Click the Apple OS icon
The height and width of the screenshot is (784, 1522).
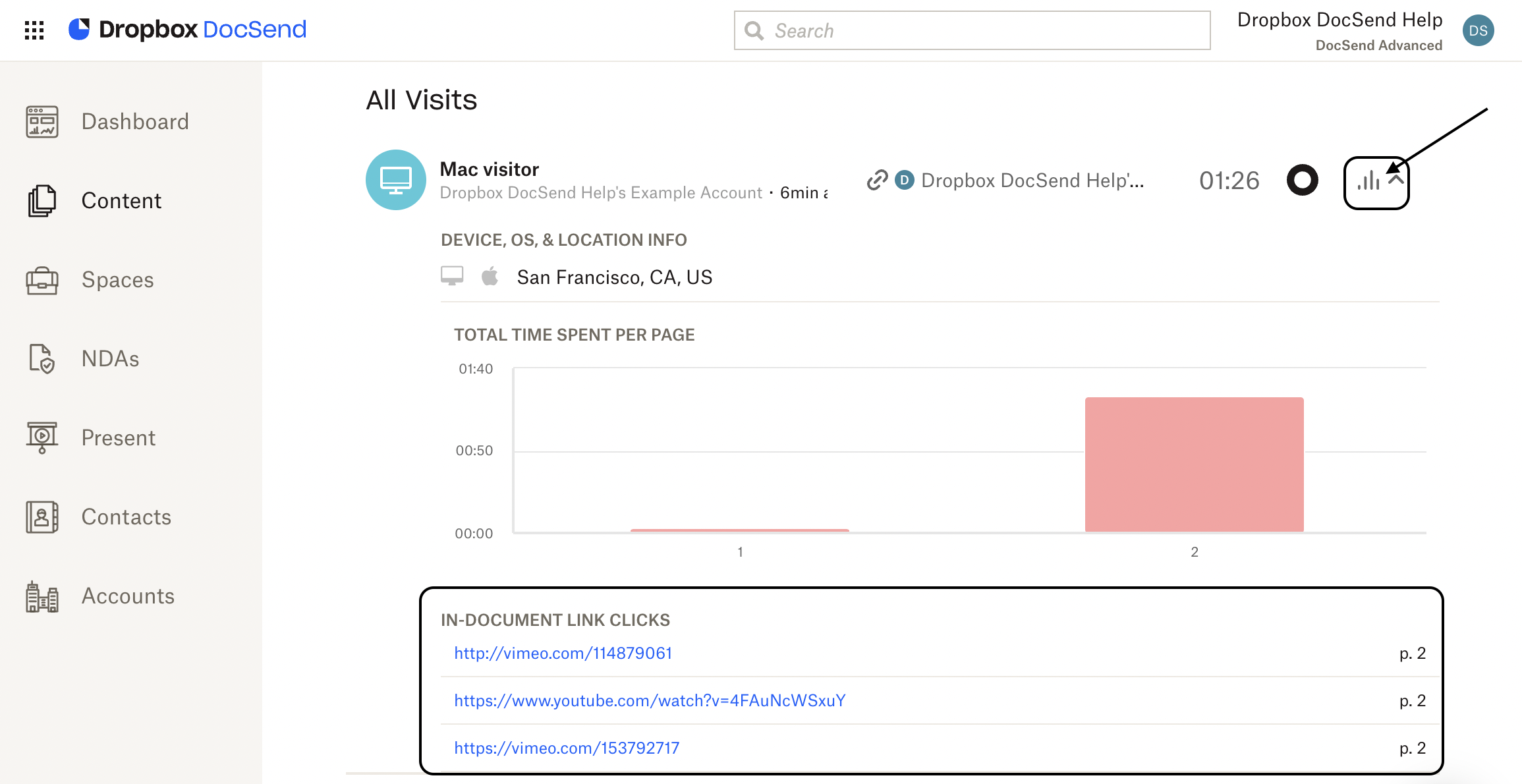[x=490, y=276]
